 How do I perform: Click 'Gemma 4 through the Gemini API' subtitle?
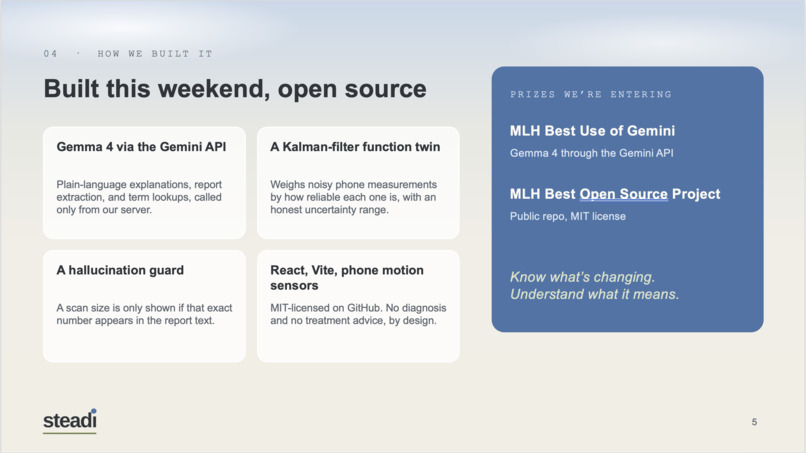(x=592, y=153)
